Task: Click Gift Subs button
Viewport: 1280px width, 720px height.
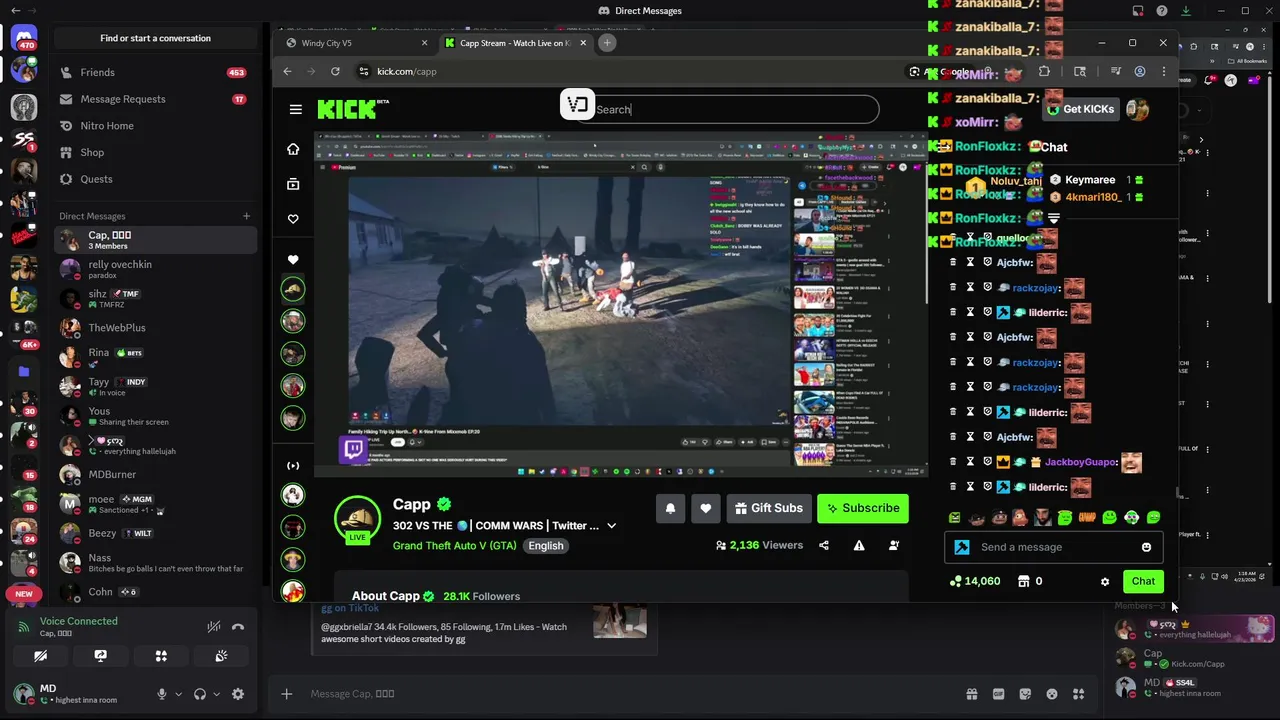Action: click(x=768, y=508)
